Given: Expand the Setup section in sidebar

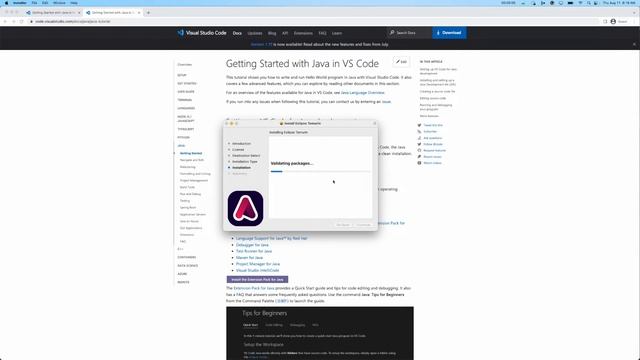Looking at the screenshot, I should pyautogui.click(x=182, y=75).
